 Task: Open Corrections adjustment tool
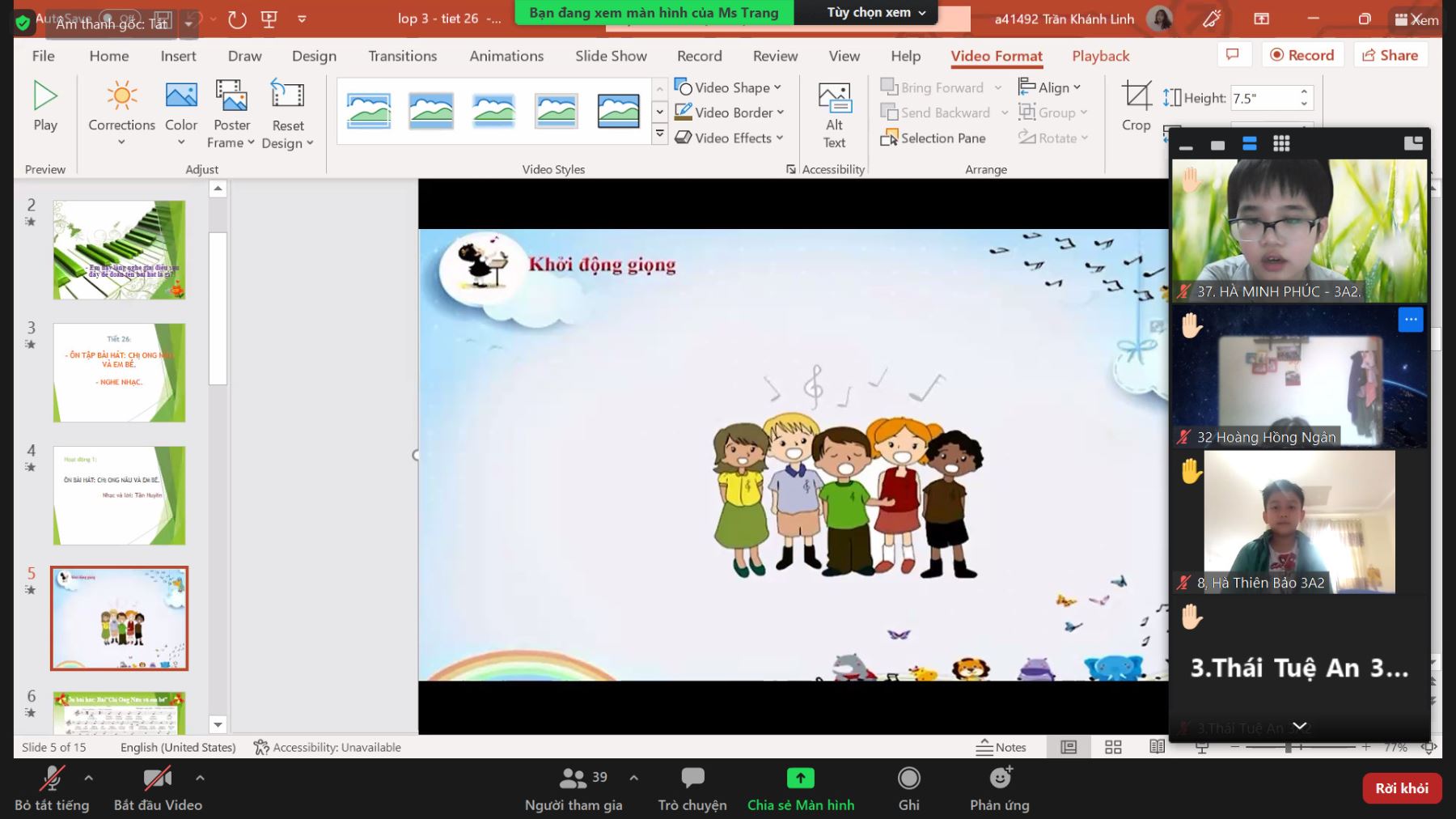click(x=121, y=96)
